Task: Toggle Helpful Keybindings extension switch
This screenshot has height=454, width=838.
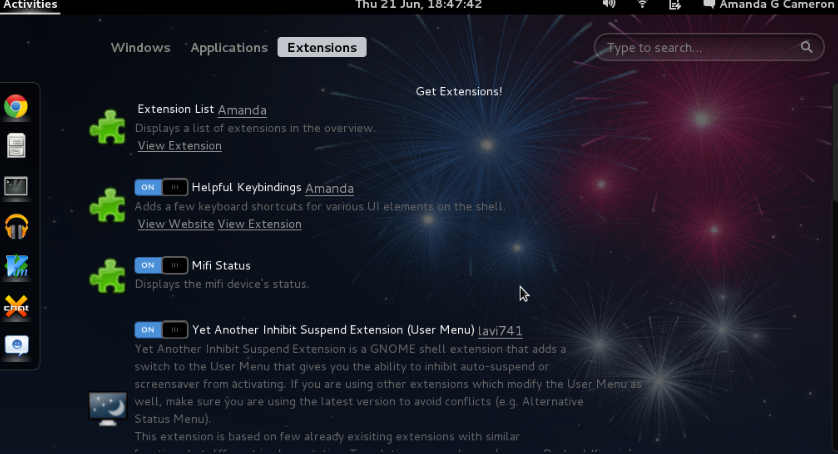Action: 161,187
